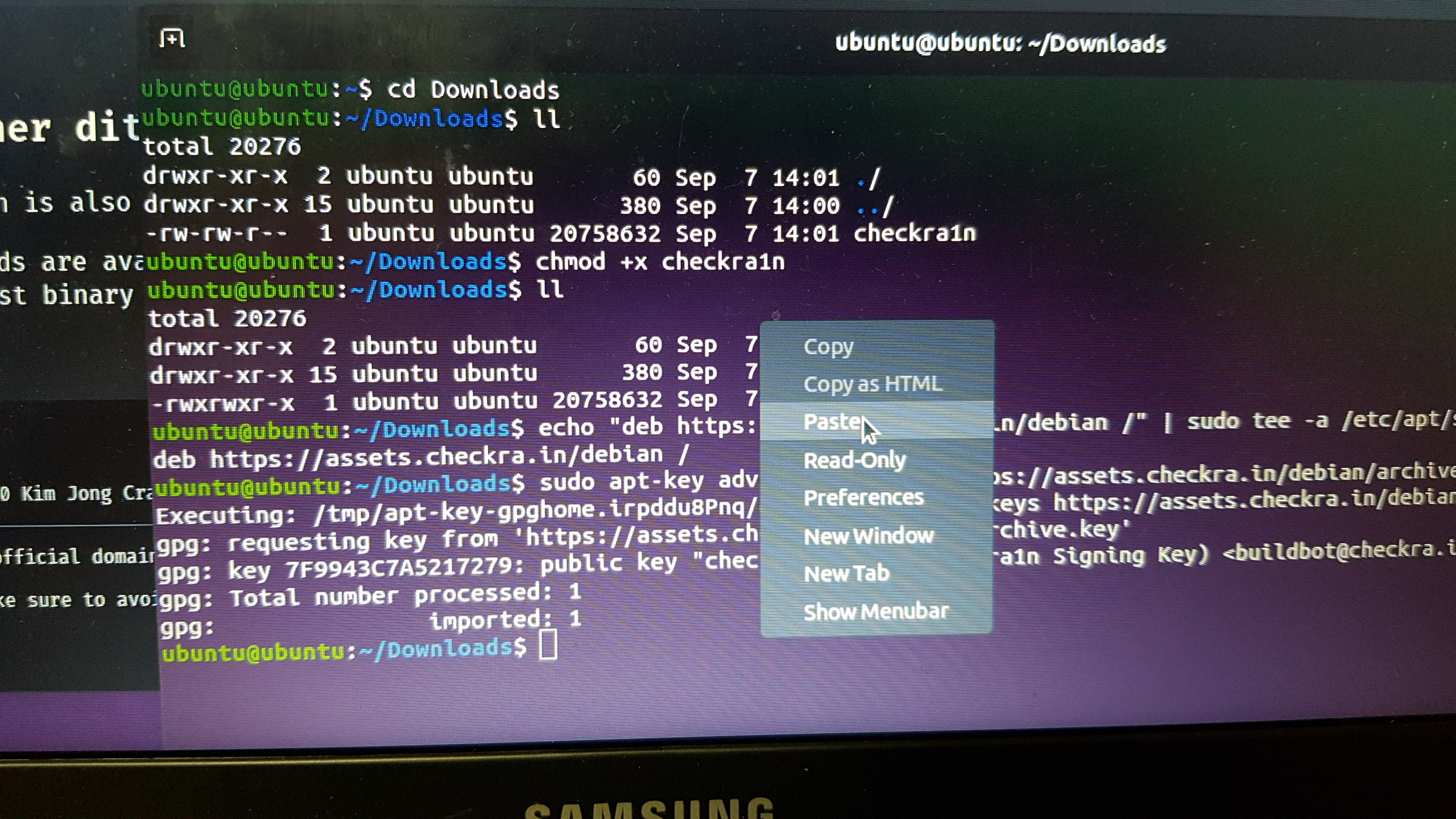Click the -rwxrwxr-x permissions text
Image resolution: width=1456 pixels, height=819 pixels.
point(223,403)
